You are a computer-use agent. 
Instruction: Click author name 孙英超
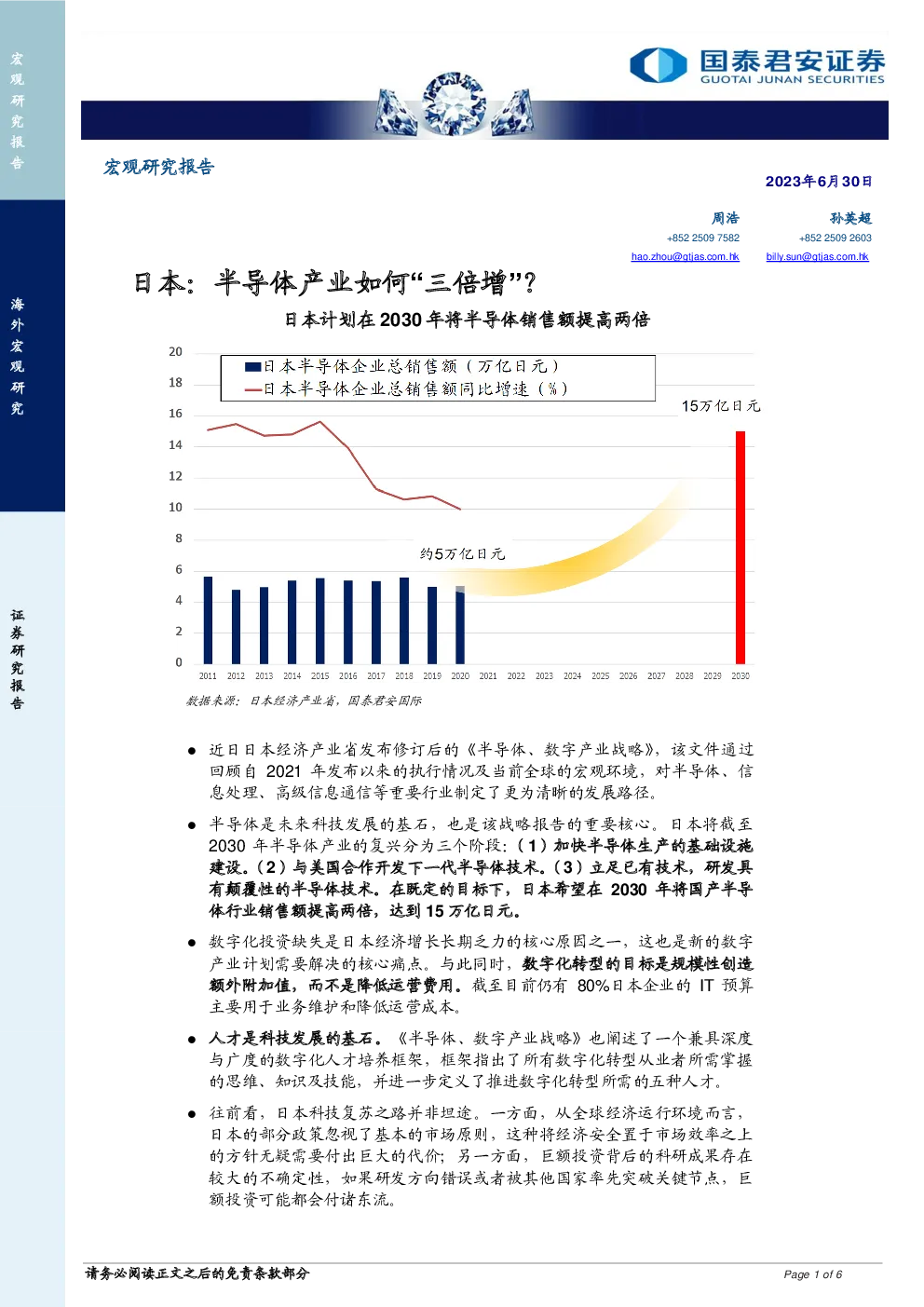[x=850, y=218]
